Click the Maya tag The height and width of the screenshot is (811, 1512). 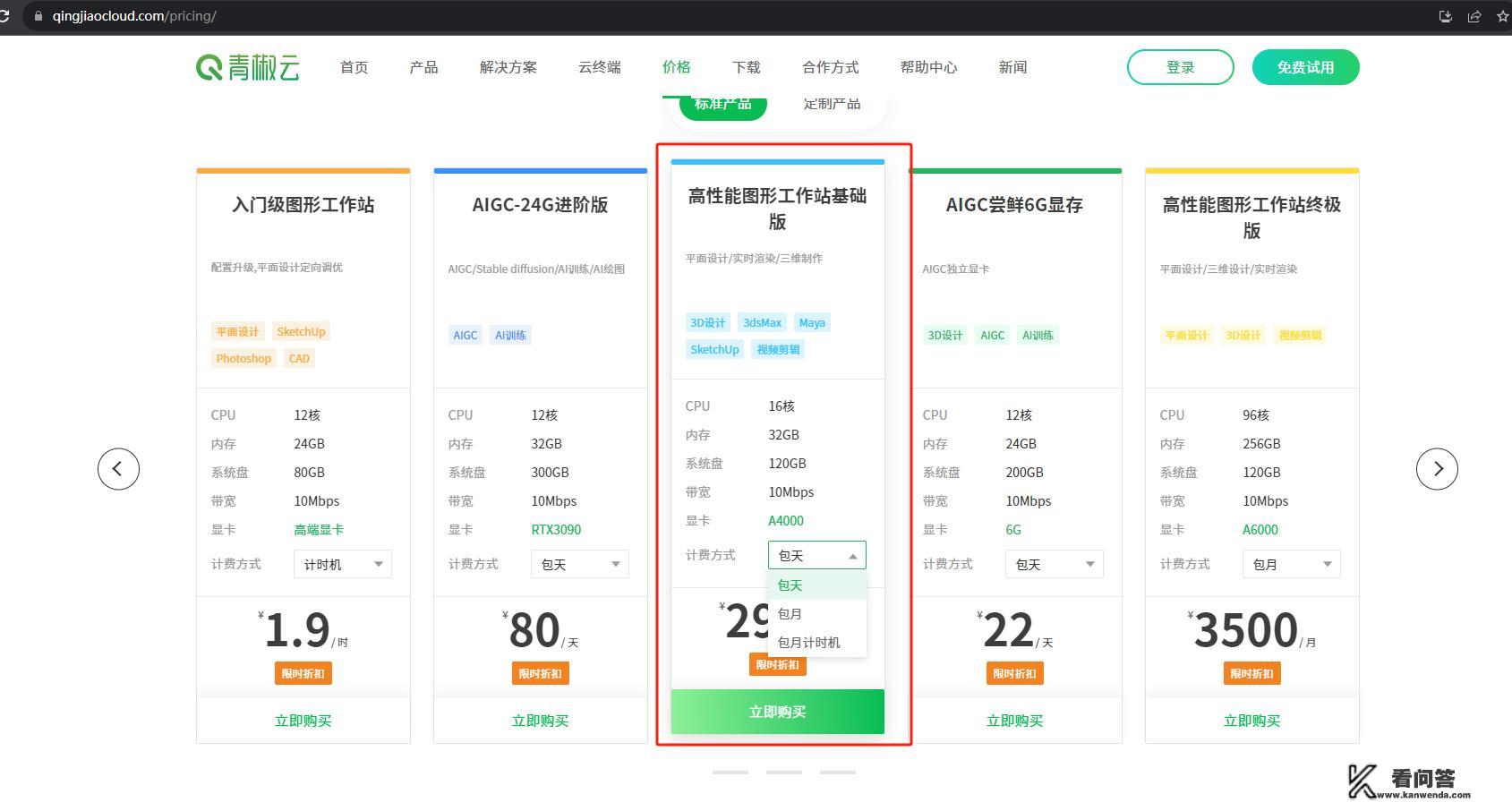click(x=812, y=323)
